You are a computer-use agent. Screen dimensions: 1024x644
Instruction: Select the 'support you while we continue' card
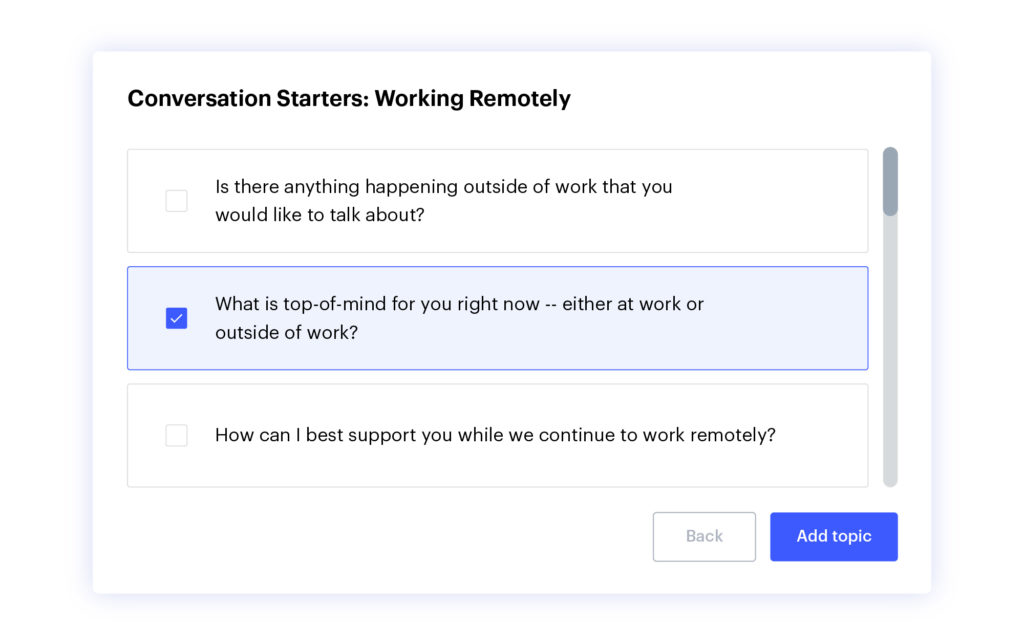498,435
